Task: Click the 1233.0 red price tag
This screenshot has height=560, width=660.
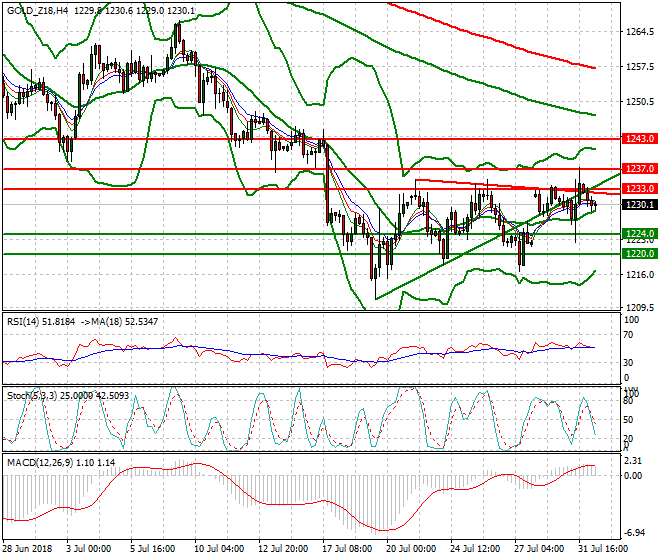Action: 639,189
